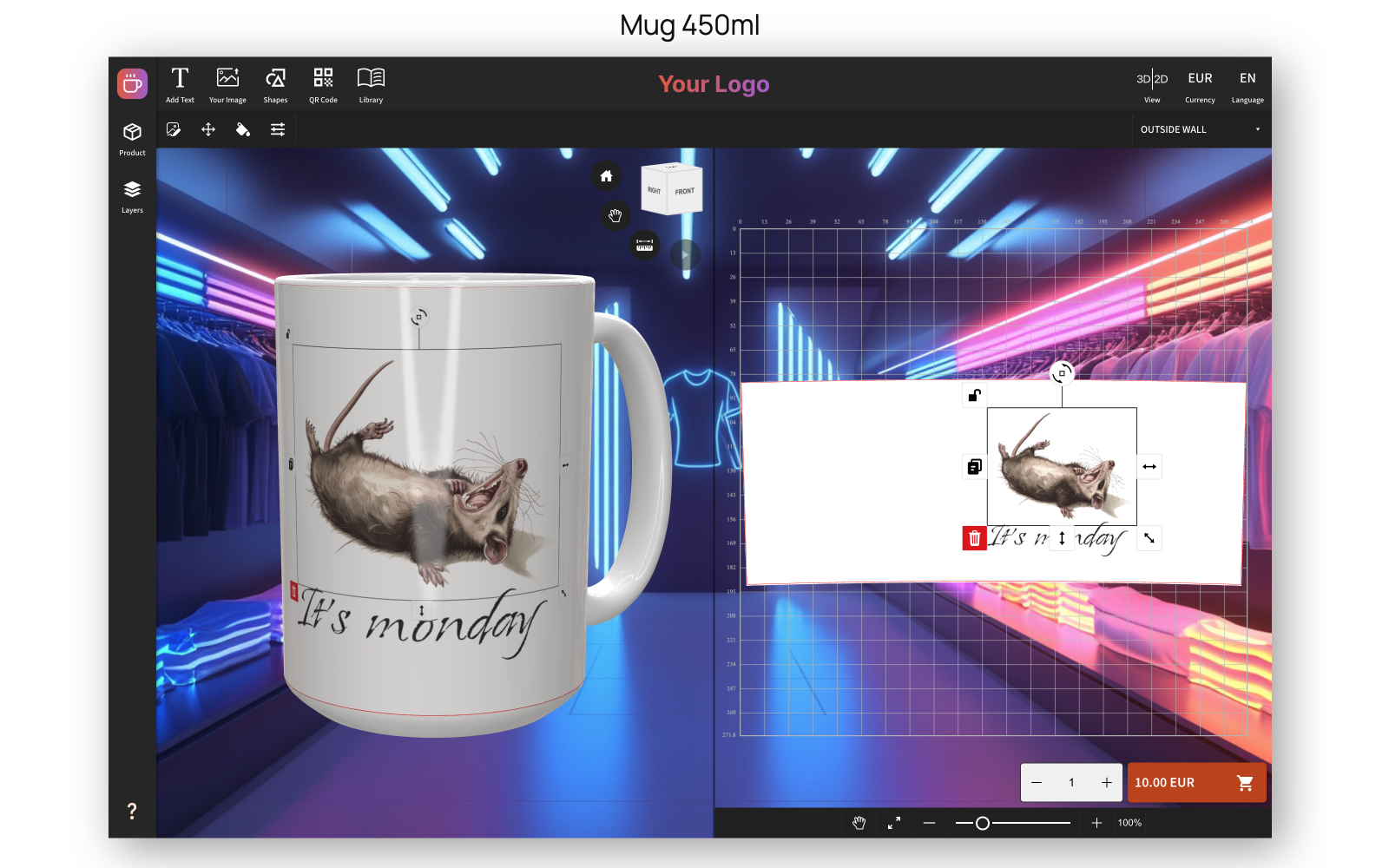
Task: Click the 100% zoom level label
Action: point(1129,823)
